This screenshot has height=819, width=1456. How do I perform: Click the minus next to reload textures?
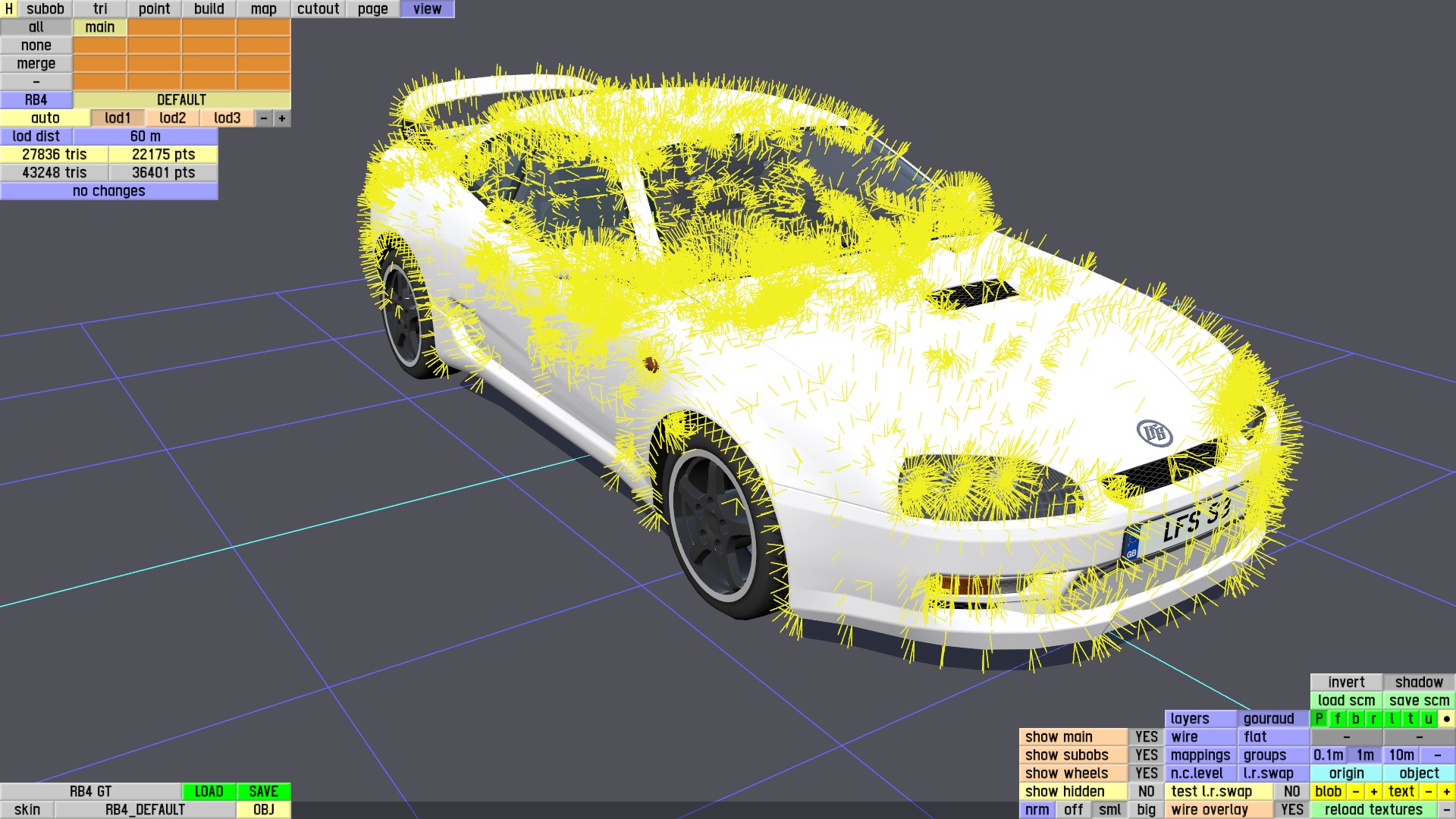click(1446, 810)
